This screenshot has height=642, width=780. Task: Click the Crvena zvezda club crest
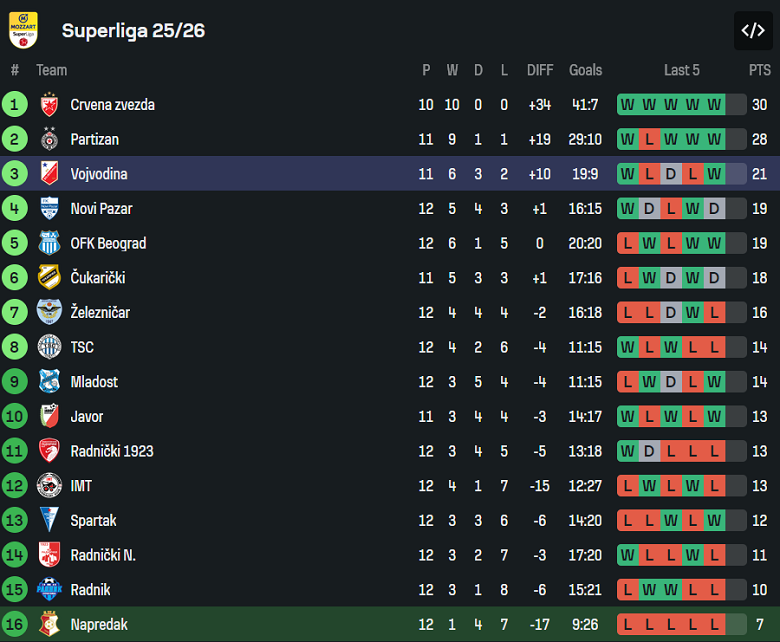pyautogui.click(x=49, y=105)
